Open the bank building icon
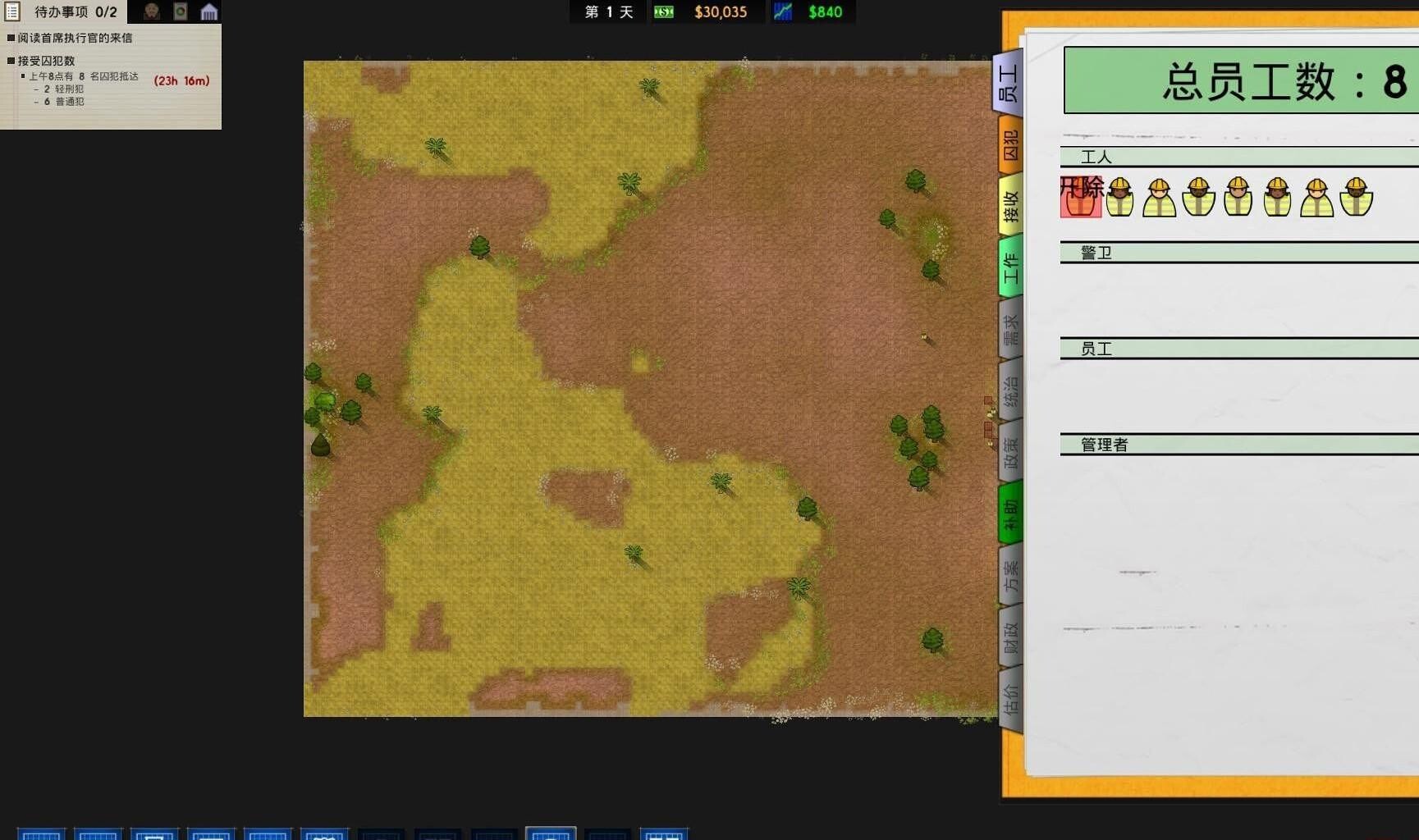 tap(209, 11)
